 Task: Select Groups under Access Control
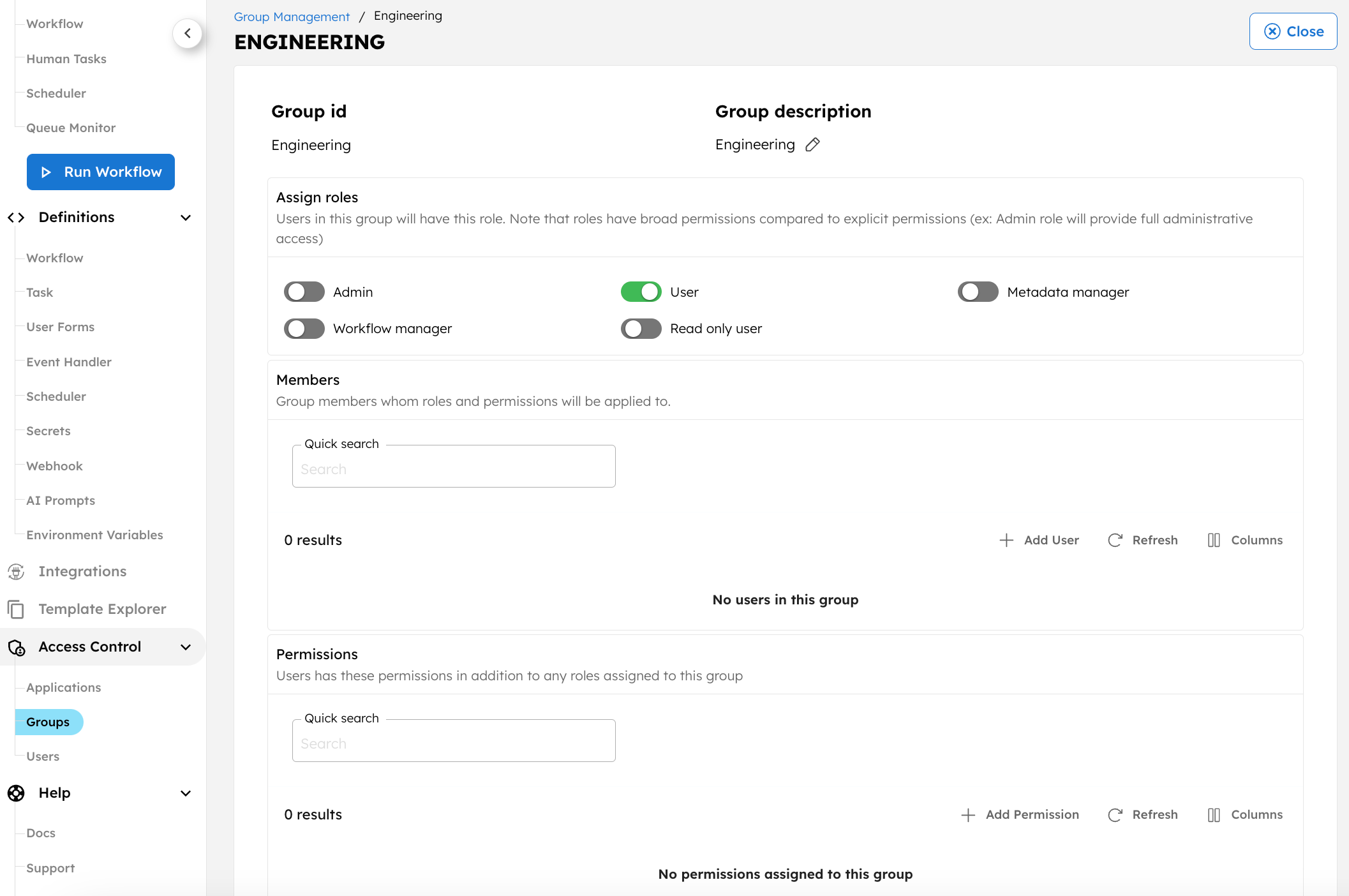(x=48, y=722)
